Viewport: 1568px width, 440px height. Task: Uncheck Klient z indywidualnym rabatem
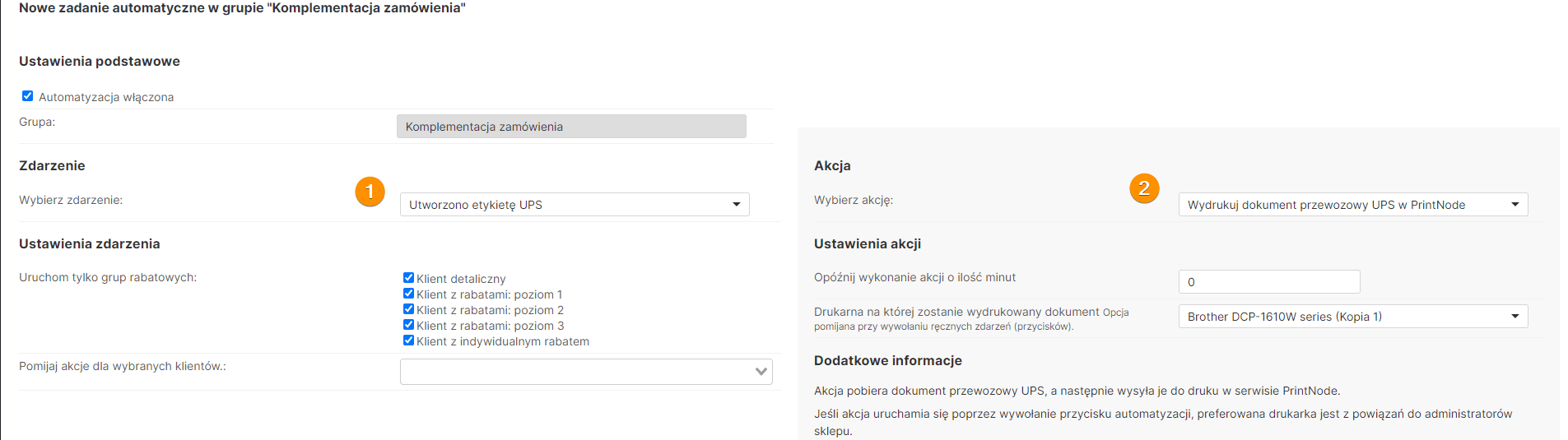pyautogui.click(x=408, y=340)
